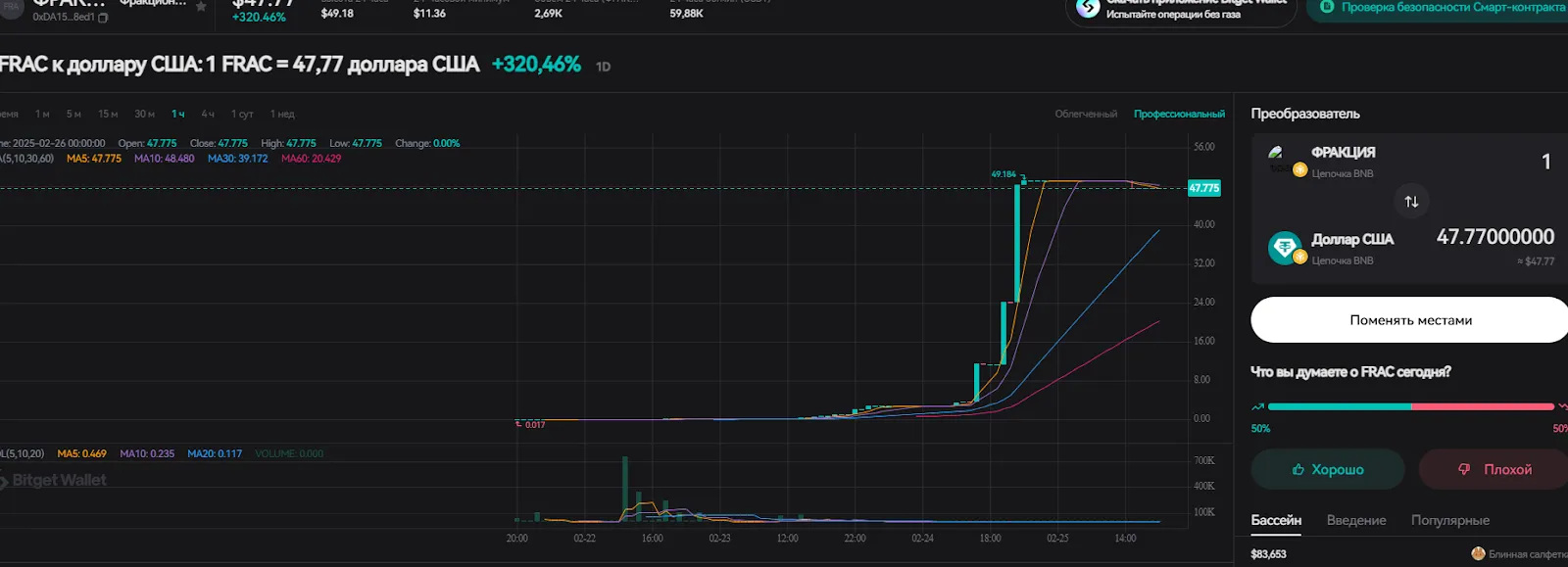Open Проверка безопасности Смарт-контракта
Image resolution: width=1568 pixels, height=567 pixels.
(x=1439, y=8)
